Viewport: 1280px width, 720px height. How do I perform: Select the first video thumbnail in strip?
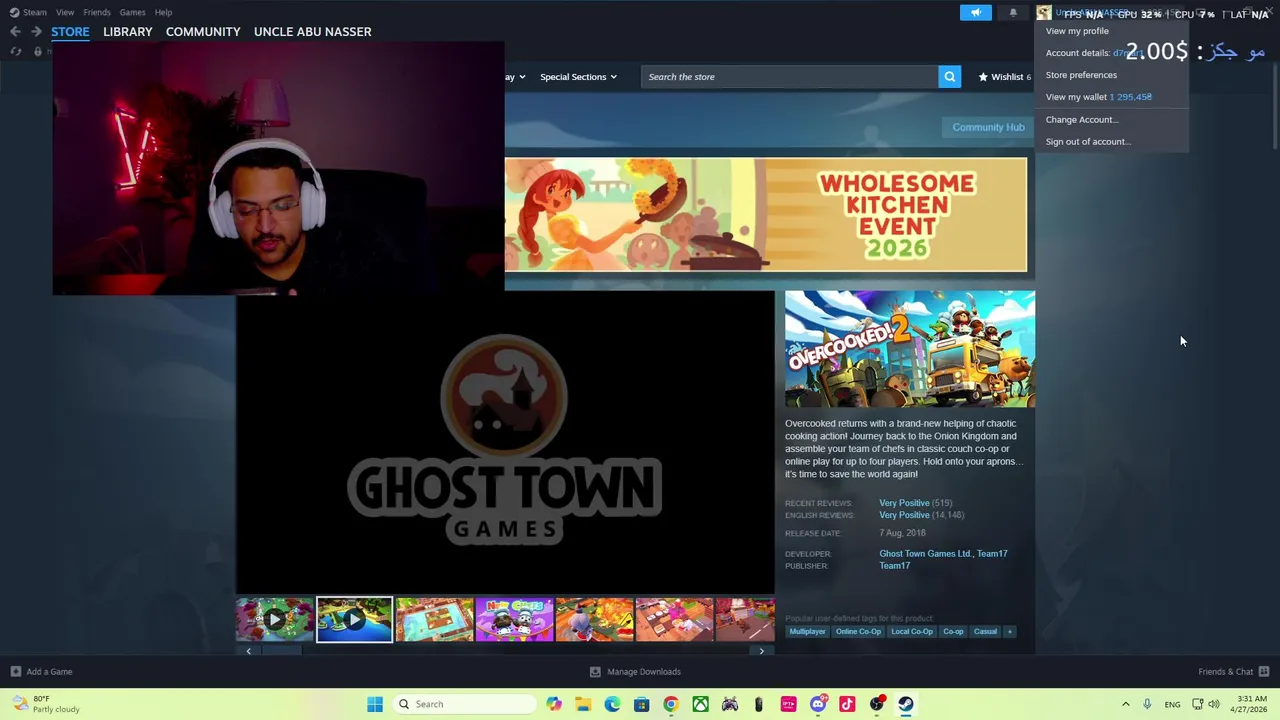pos(274,620)
